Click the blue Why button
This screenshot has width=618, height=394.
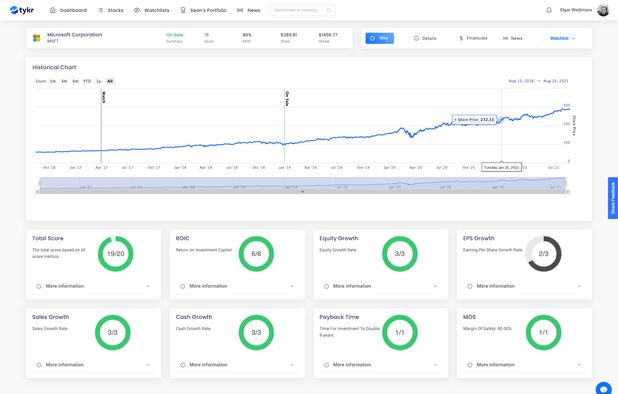coord(380,38)
